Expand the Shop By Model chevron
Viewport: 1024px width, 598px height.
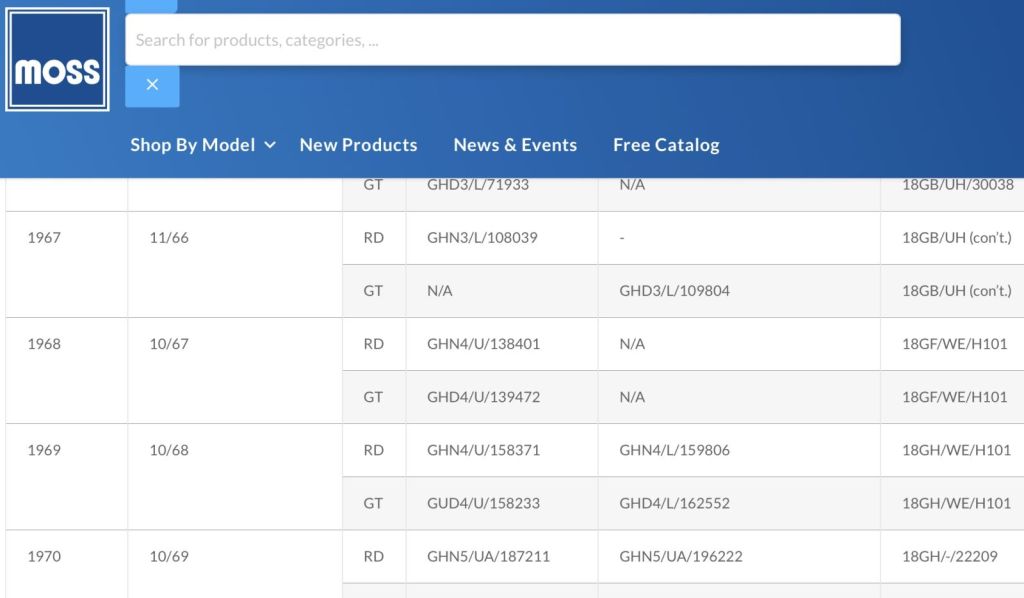tap(270, 145)
